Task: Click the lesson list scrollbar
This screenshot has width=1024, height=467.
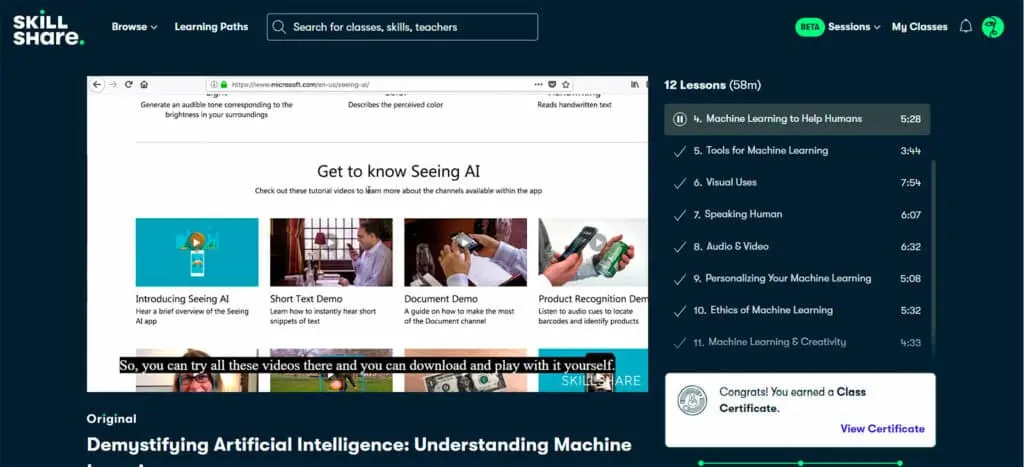Action: tap(933, 258)
